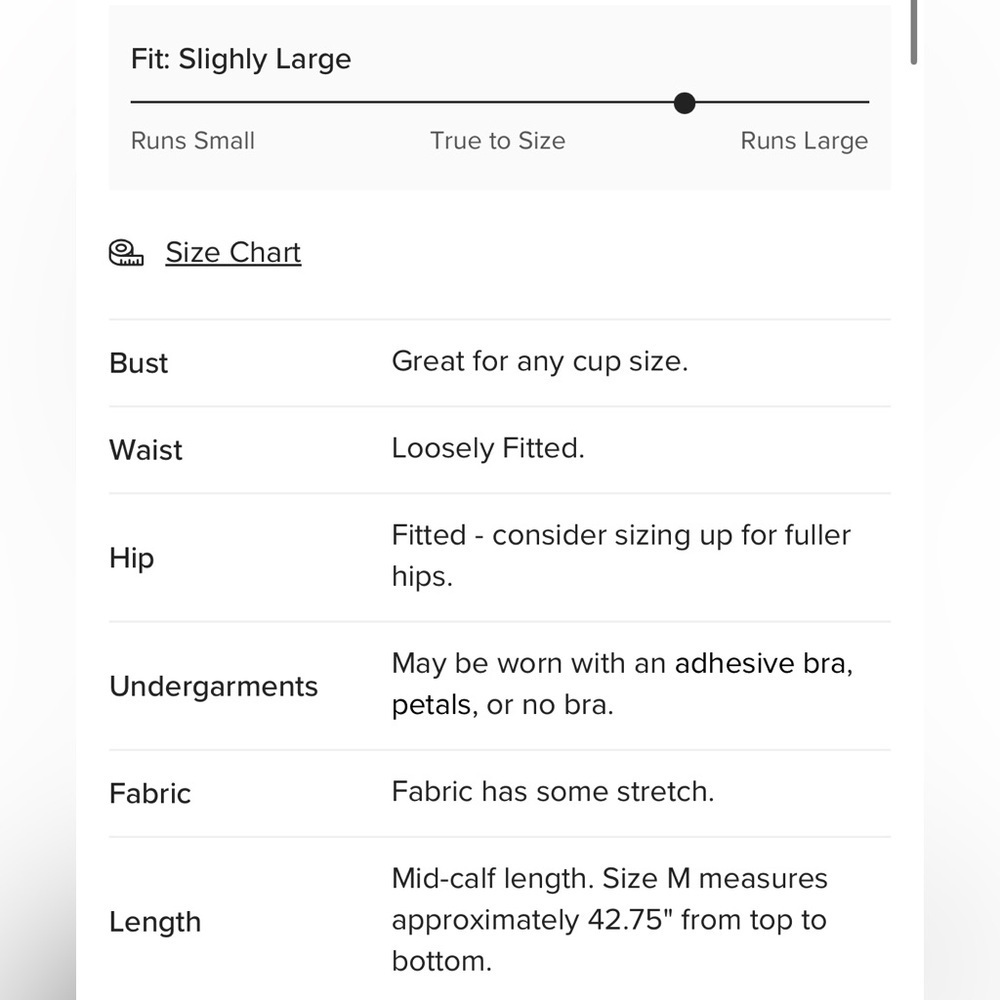
Task: Click the Bust row label
Action: point(138,363)
